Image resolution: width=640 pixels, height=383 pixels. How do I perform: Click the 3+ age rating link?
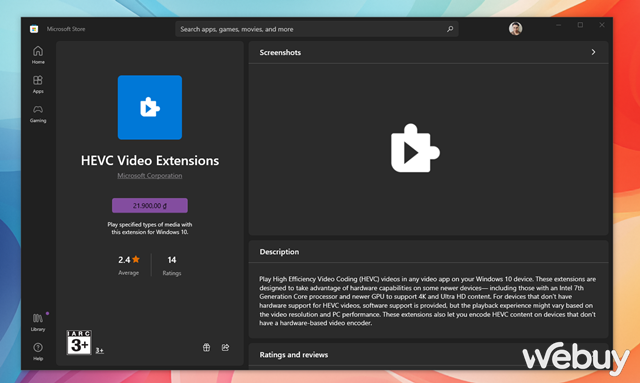[x=100, y=350]
